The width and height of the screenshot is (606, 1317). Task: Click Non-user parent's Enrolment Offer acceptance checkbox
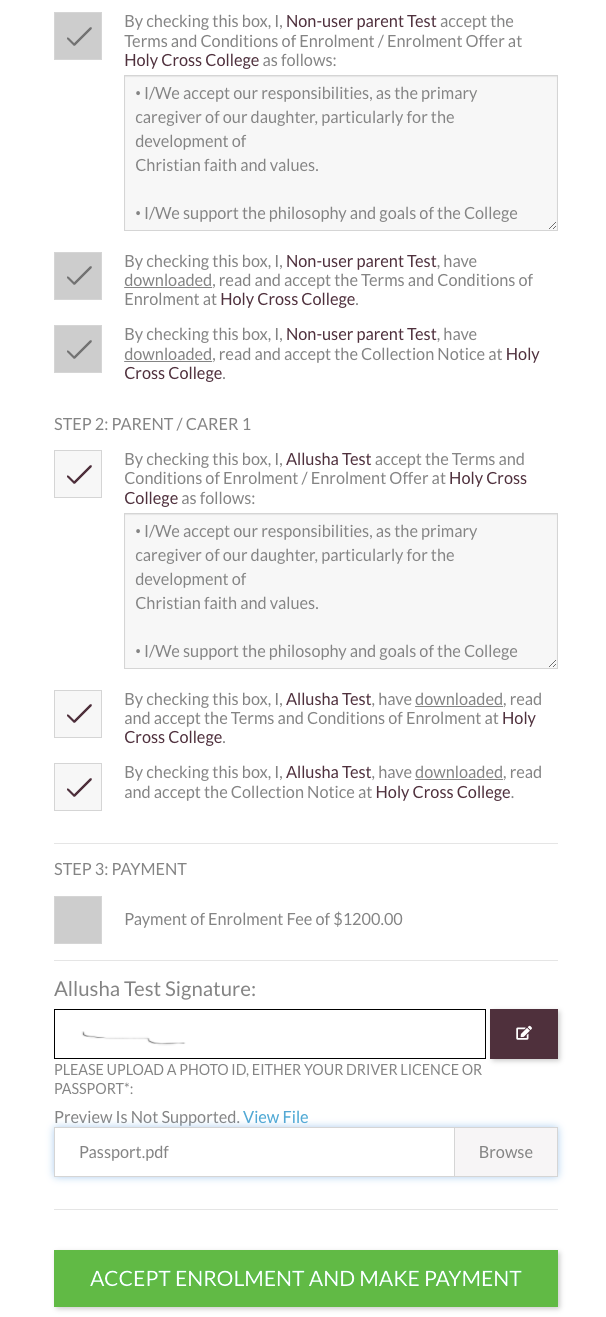coord(78,36)
